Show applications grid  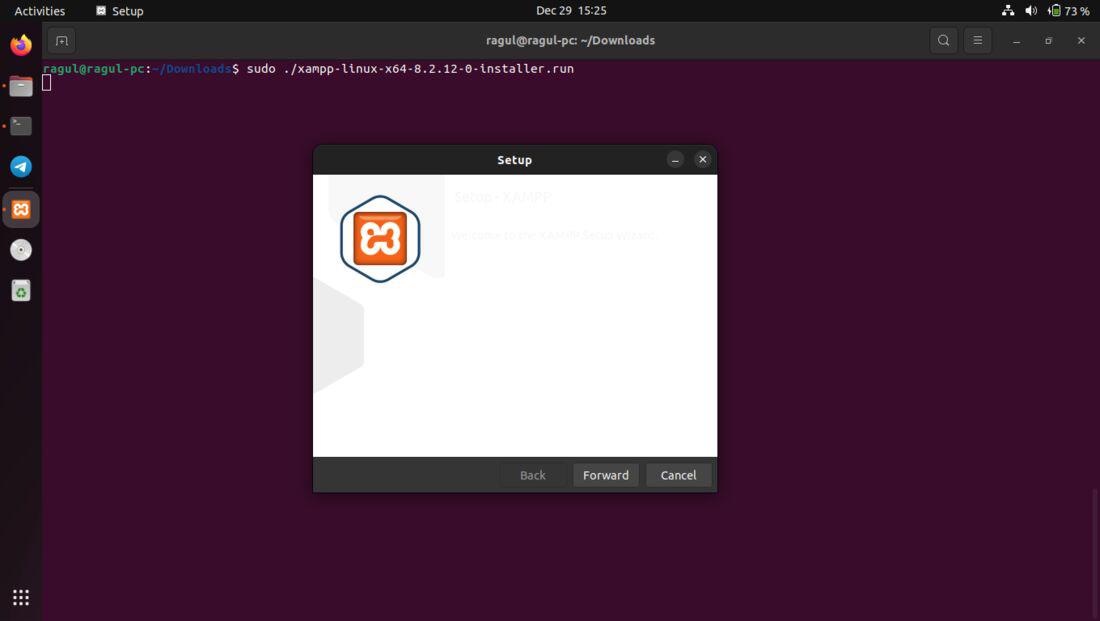pos(21,597)
